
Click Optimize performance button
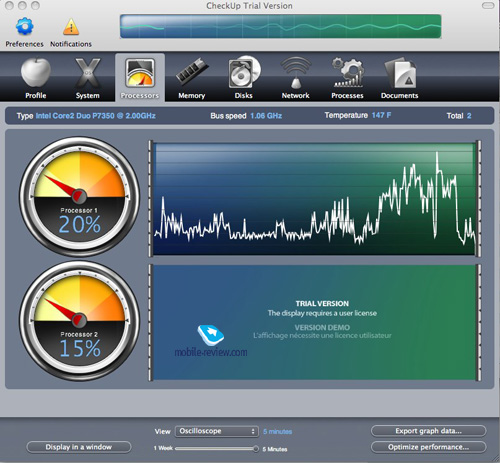[x=428, y=447]
